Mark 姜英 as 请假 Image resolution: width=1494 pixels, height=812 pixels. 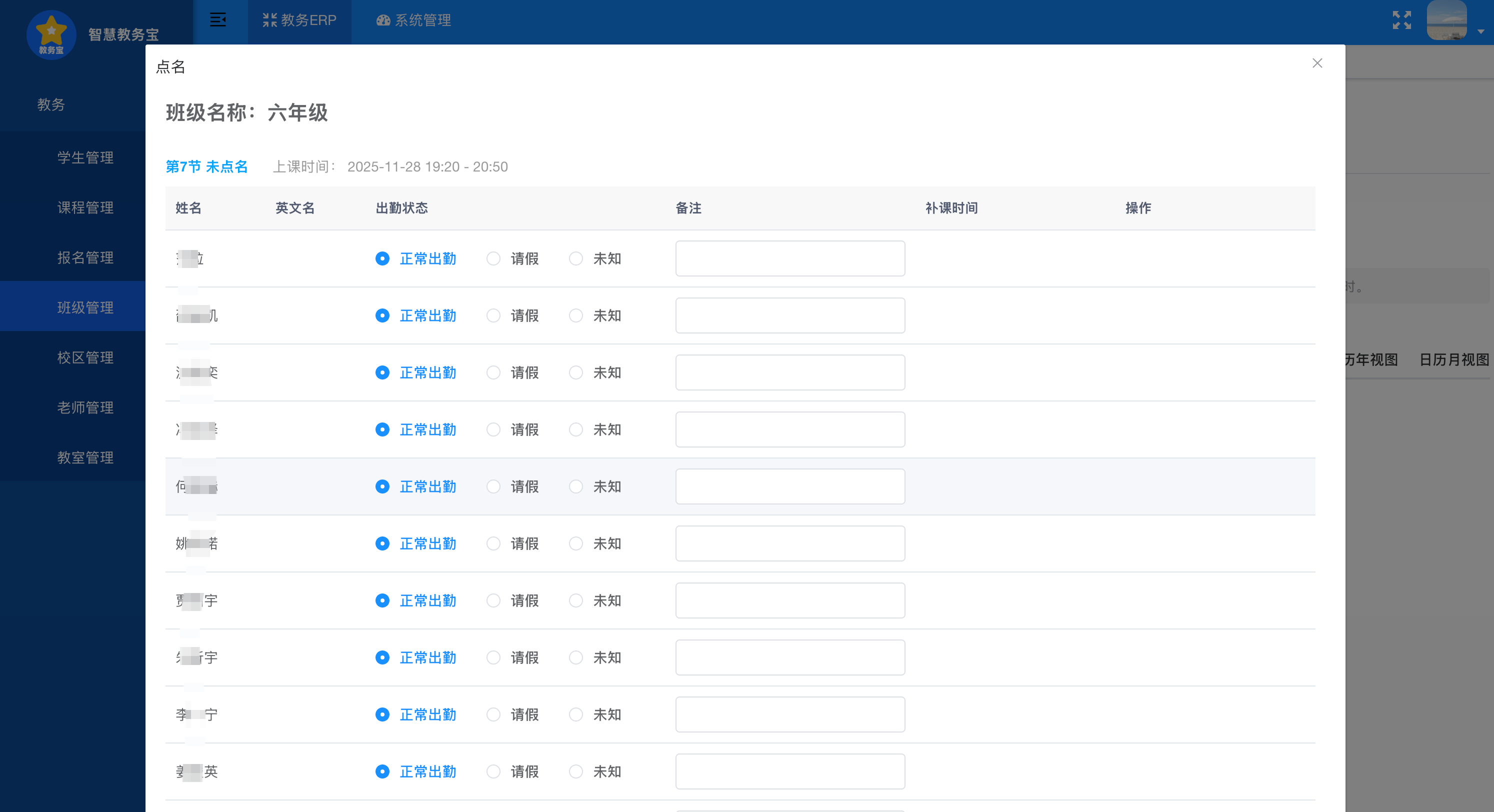click(493, 771)
